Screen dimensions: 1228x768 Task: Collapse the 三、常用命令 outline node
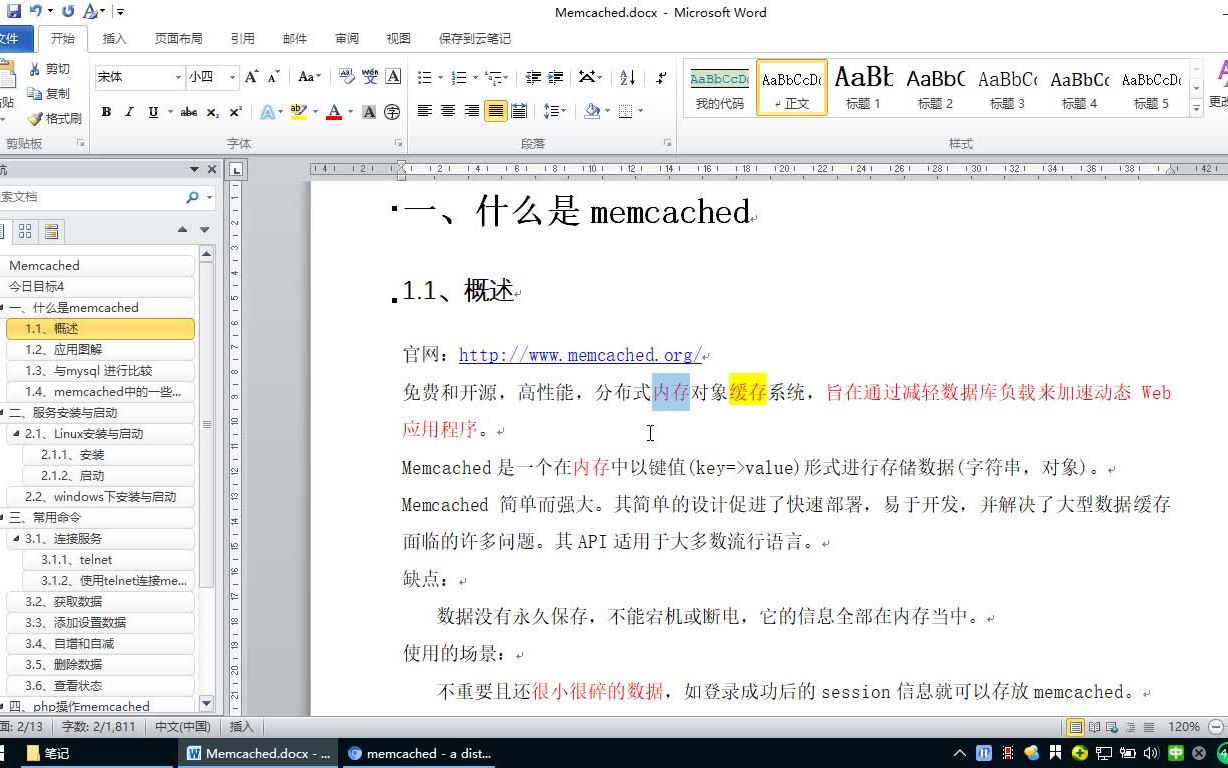pos(2,518)
